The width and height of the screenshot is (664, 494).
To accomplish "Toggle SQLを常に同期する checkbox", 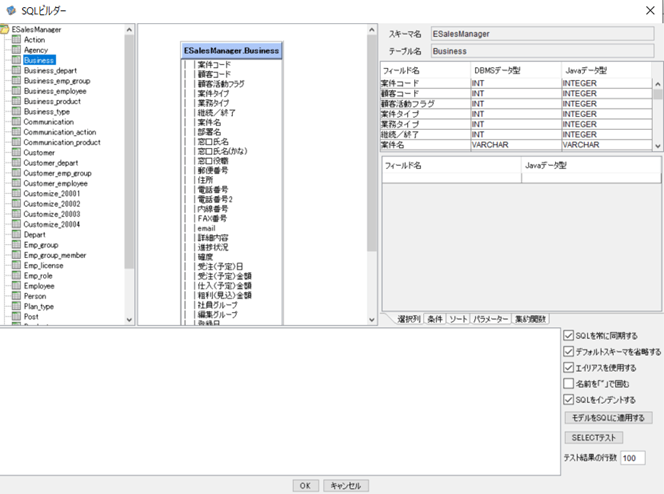I will tap(568, 336).
